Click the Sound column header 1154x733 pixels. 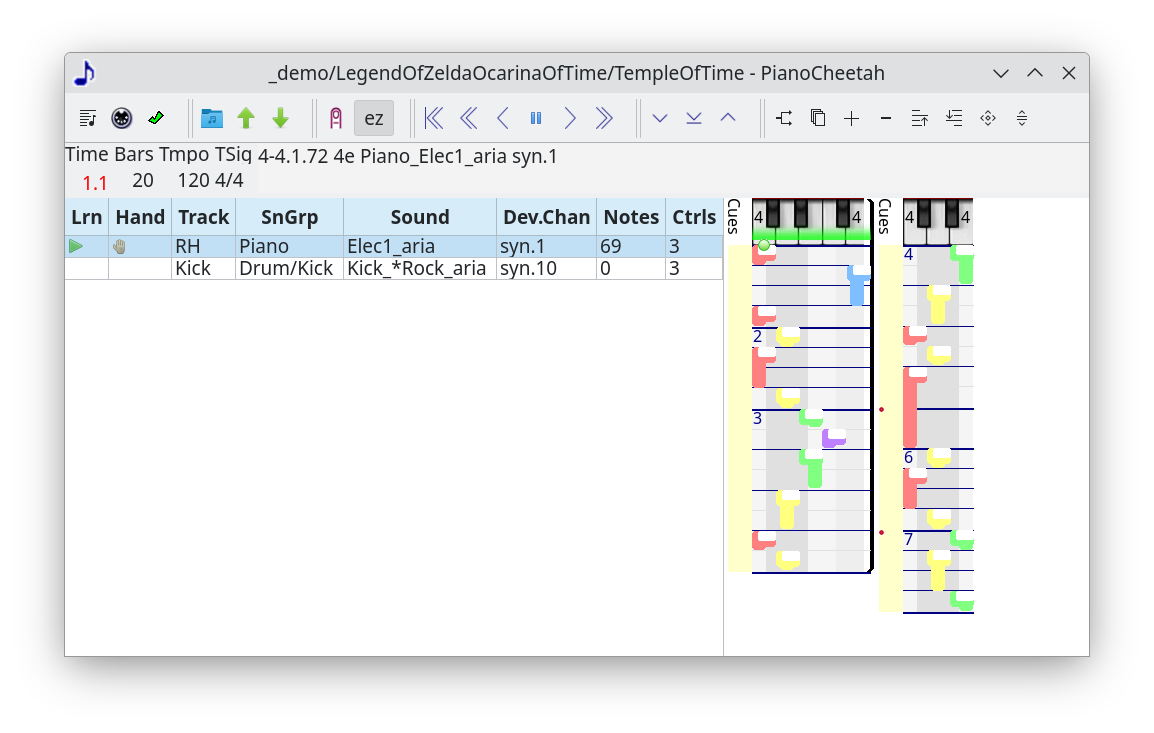coord(419,217)
